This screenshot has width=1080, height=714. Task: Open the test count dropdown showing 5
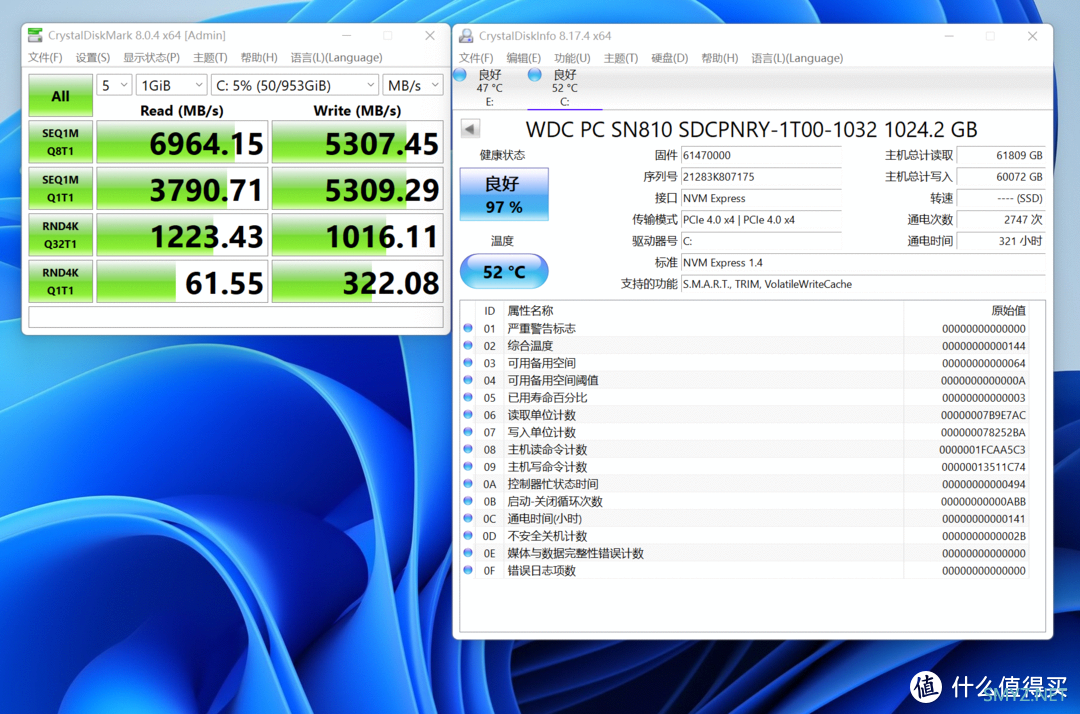[x=114, y=85]
